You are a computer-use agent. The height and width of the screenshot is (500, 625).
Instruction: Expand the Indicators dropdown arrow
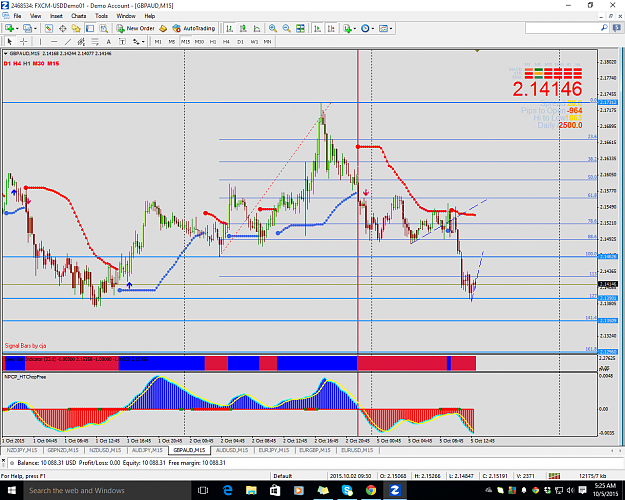[x=354, y=28]
